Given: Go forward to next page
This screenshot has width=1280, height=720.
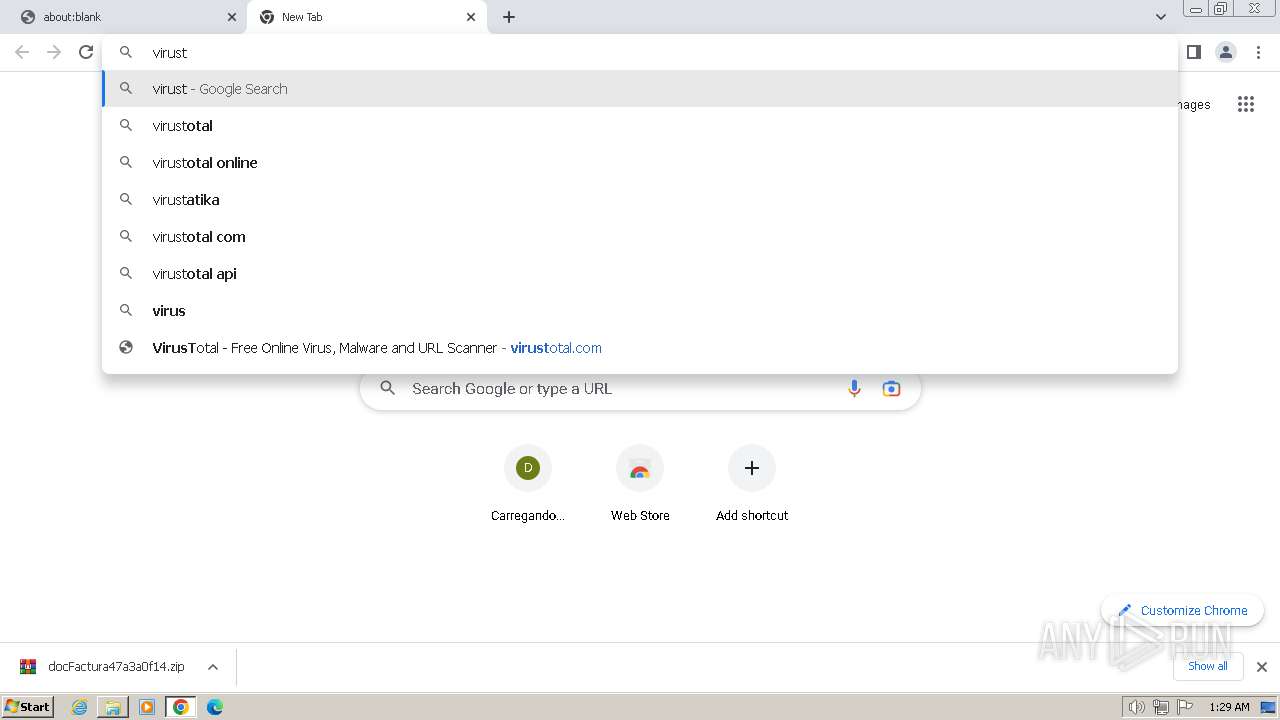Looking at the screenshot, I should [x=54, y=52].
